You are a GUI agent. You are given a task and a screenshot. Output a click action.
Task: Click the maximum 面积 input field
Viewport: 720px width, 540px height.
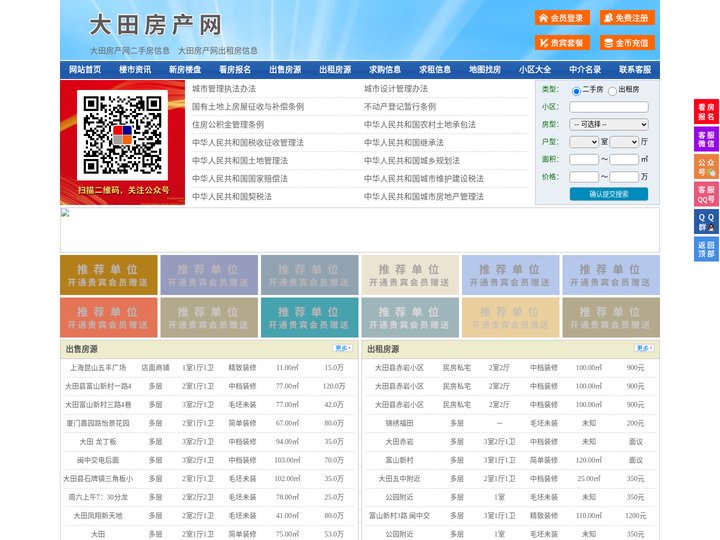pyautogui.click(x=624, y=159)
